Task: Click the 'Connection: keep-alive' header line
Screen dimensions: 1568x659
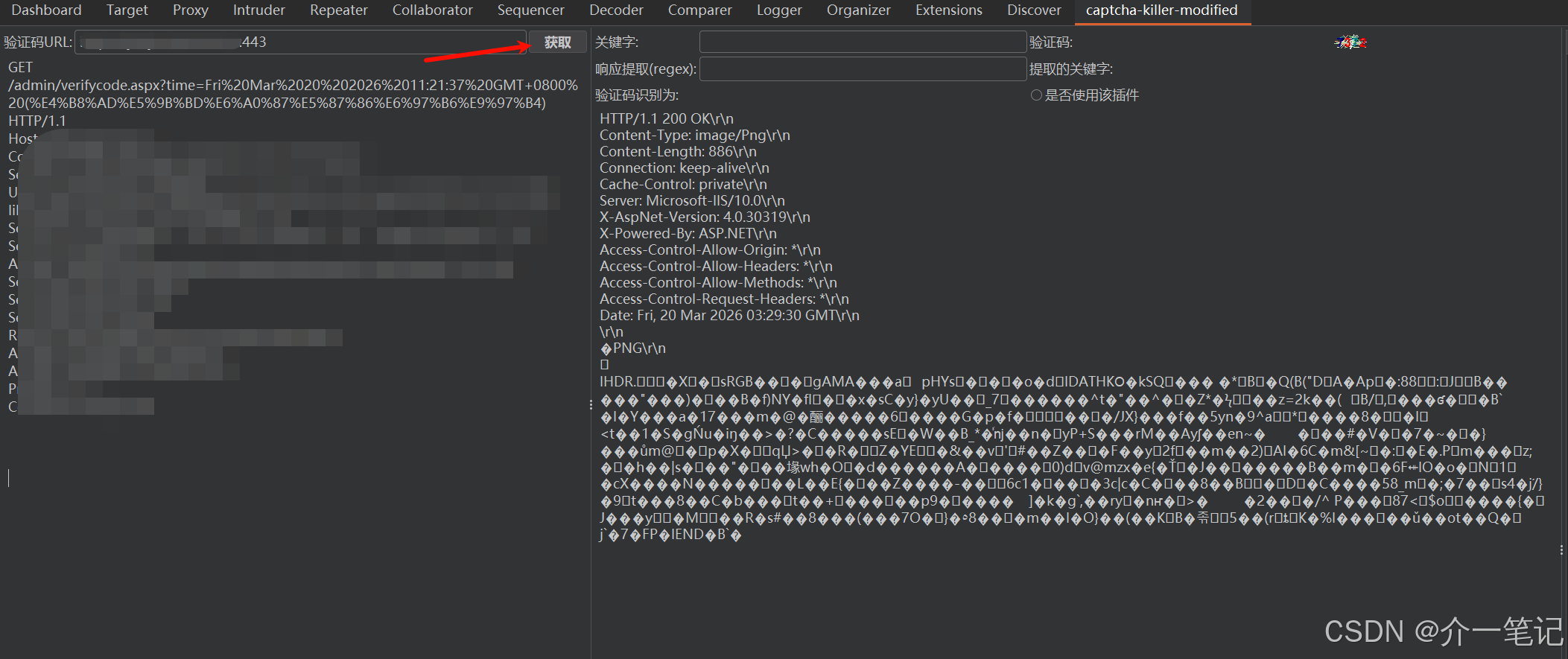Action: pos(685,168)
